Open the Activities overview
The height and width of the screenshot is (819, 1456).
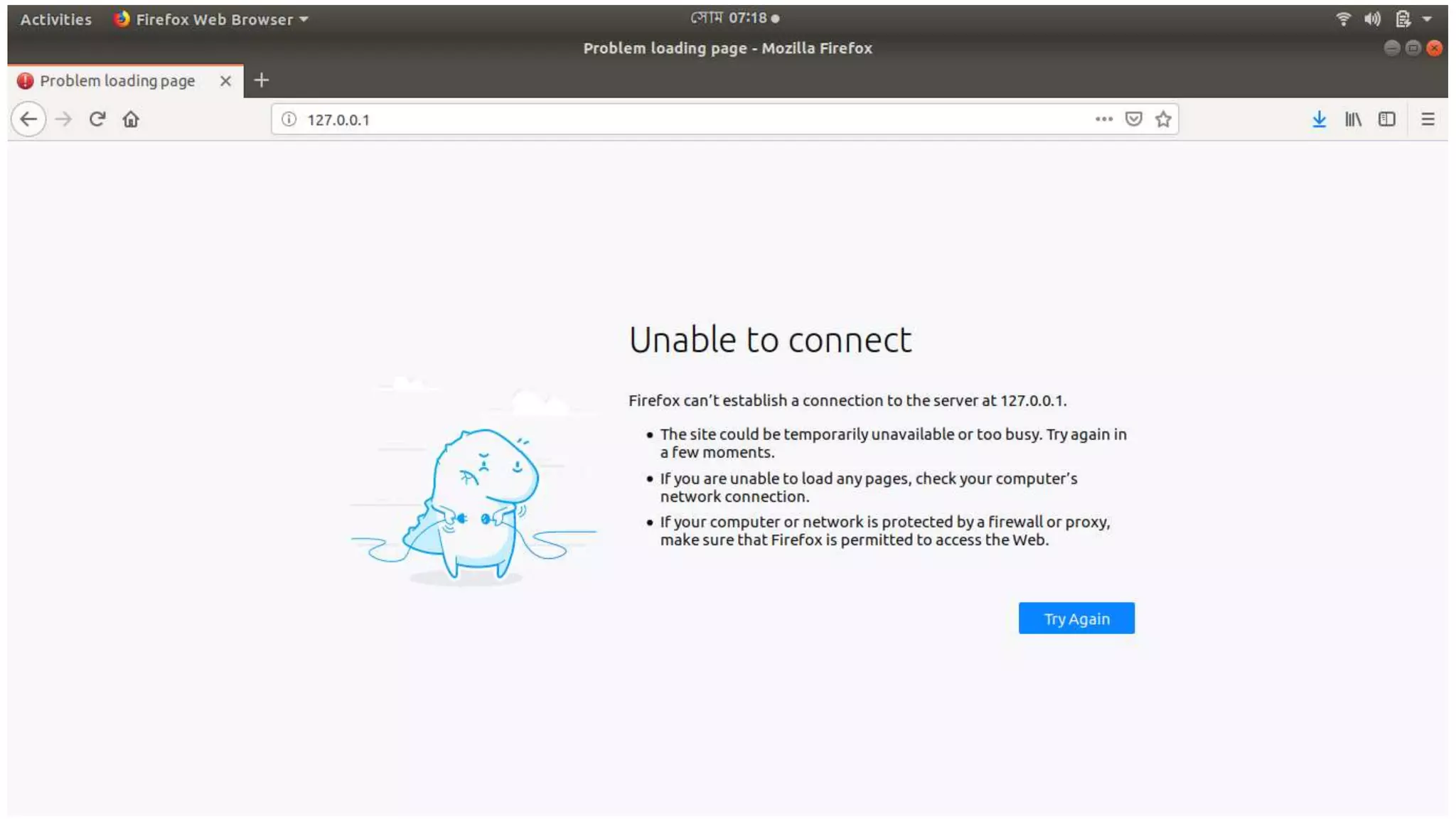55,19
